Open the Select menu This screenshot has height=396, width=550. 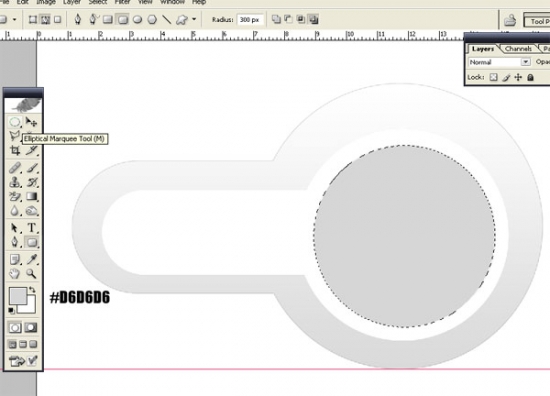(x=98, y=2)
